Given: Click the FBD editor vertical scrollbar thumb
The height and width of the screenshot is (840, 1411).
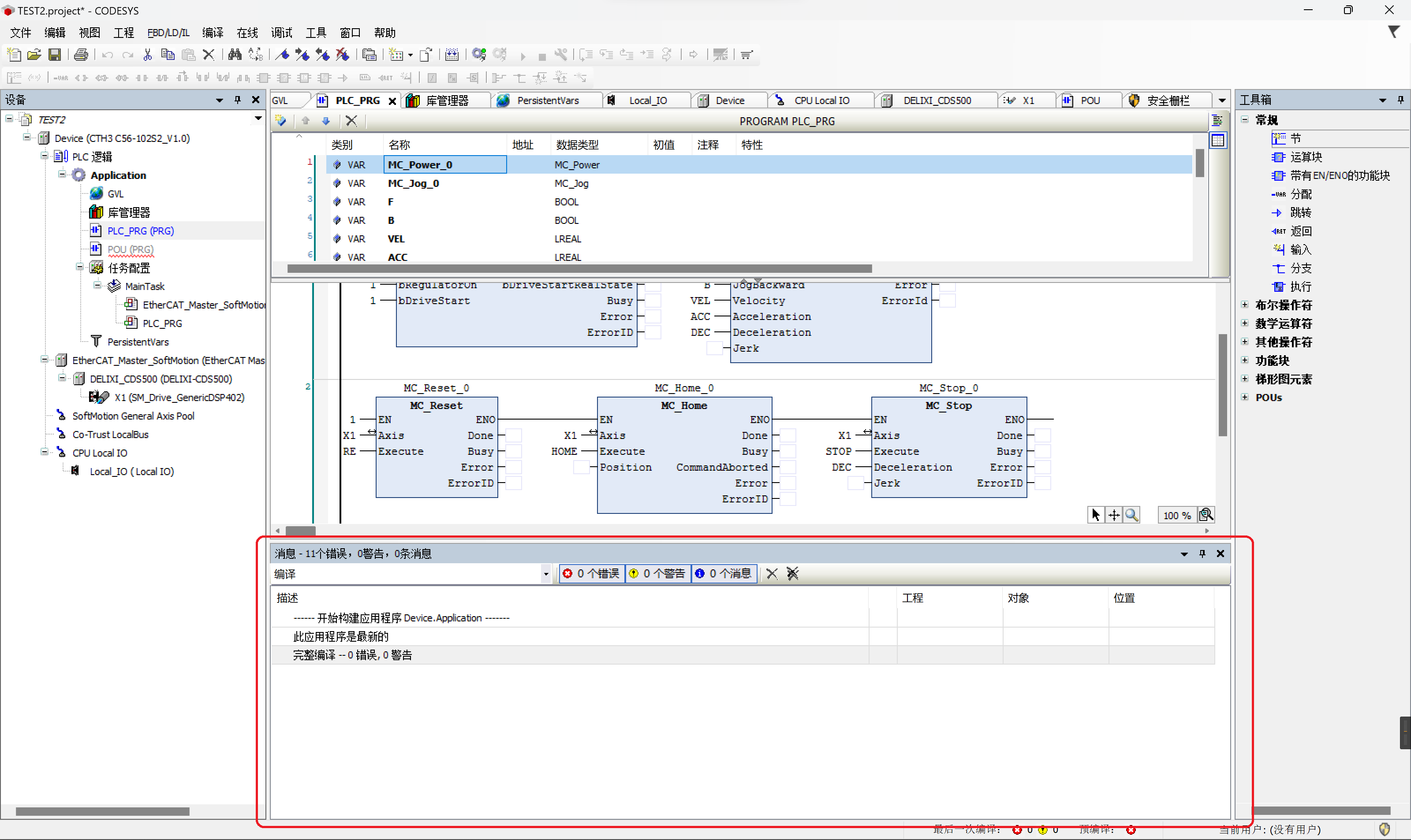Looking at the screenshot, I should point(1222,385).
